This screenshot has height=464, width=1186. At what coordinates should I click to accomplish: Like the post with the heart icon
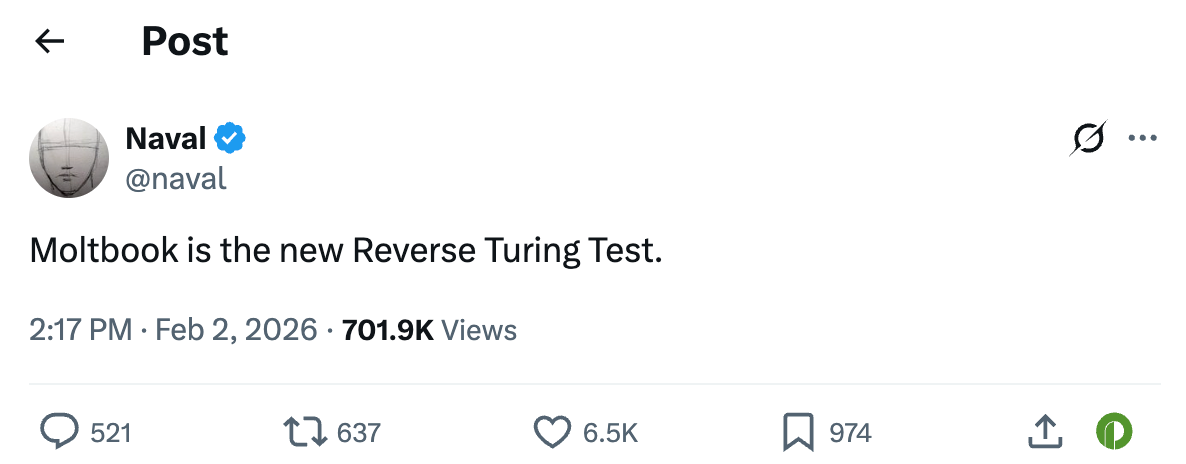pyautogui.click(x=551, y=432)
